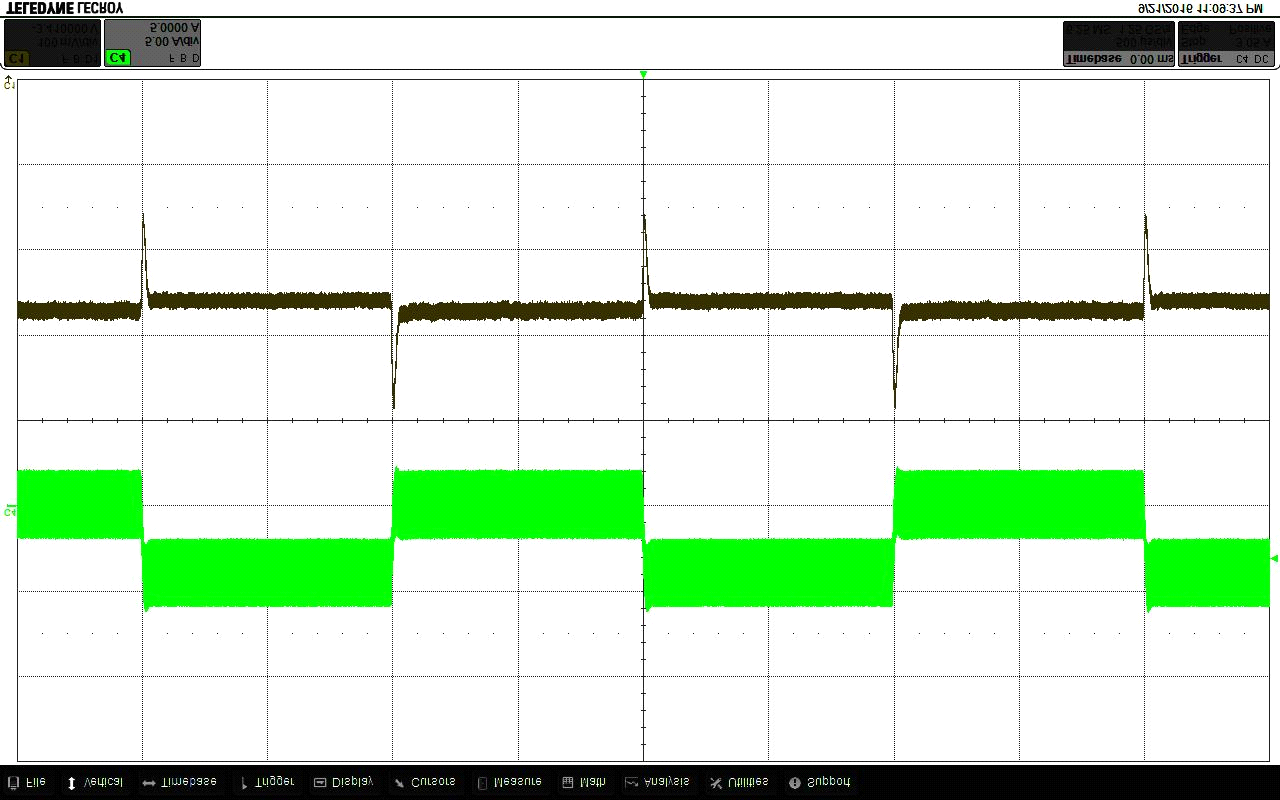Open the C4 channel descriptor box

point(153,43)
